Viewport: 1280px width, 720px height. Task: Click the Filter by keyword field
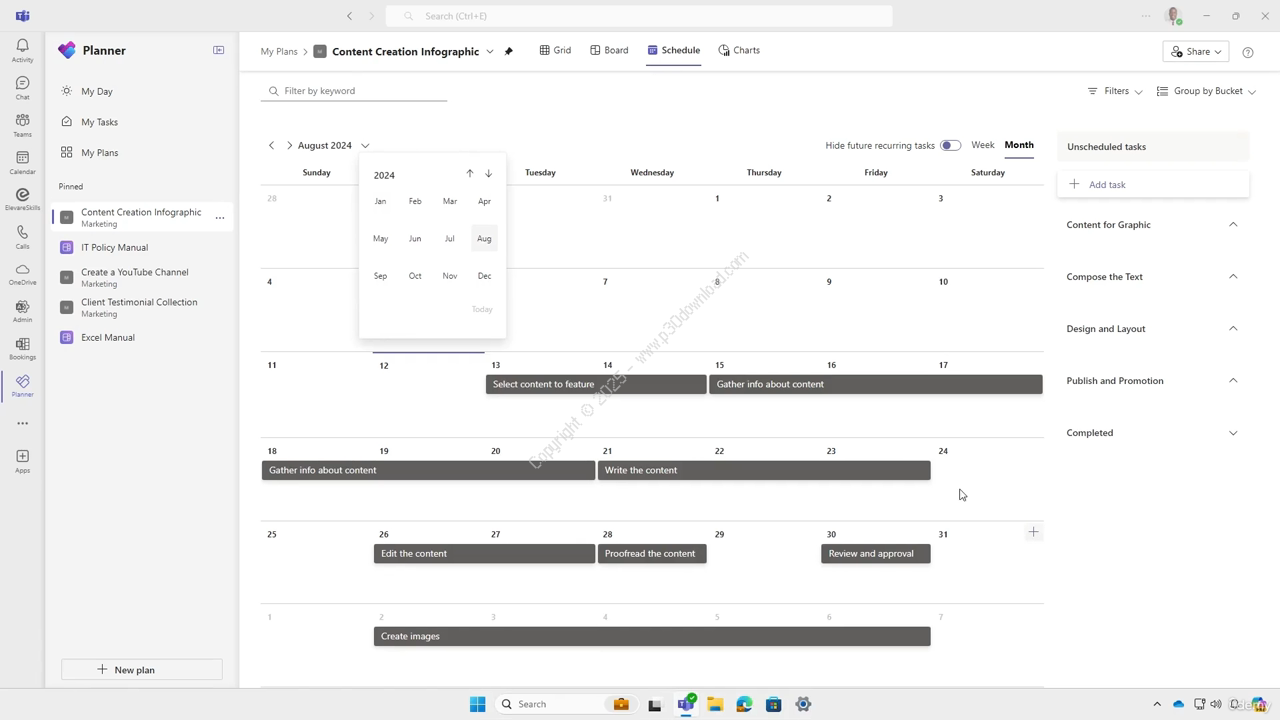pyautogui.click(x=360, y=91)
